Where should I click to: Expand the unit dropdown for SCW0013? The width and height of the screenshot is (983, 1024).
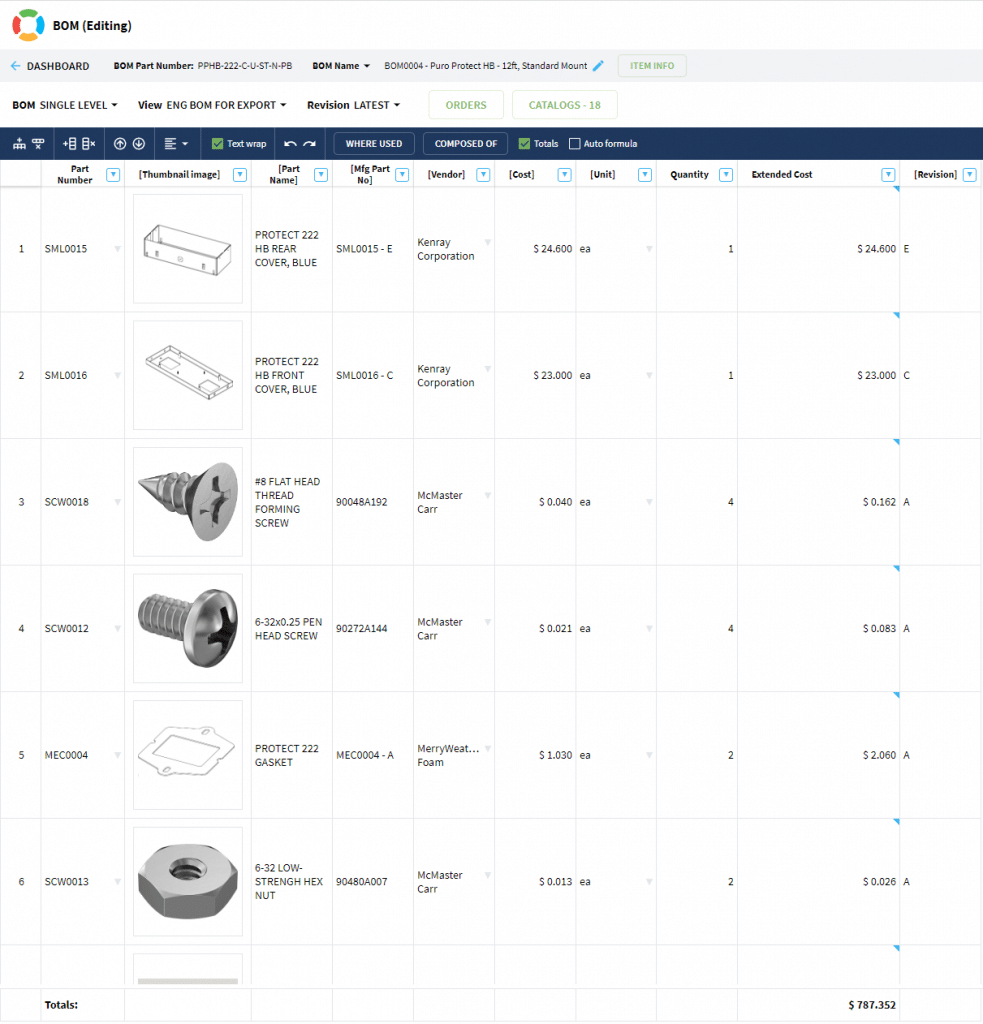click(649, 882)
